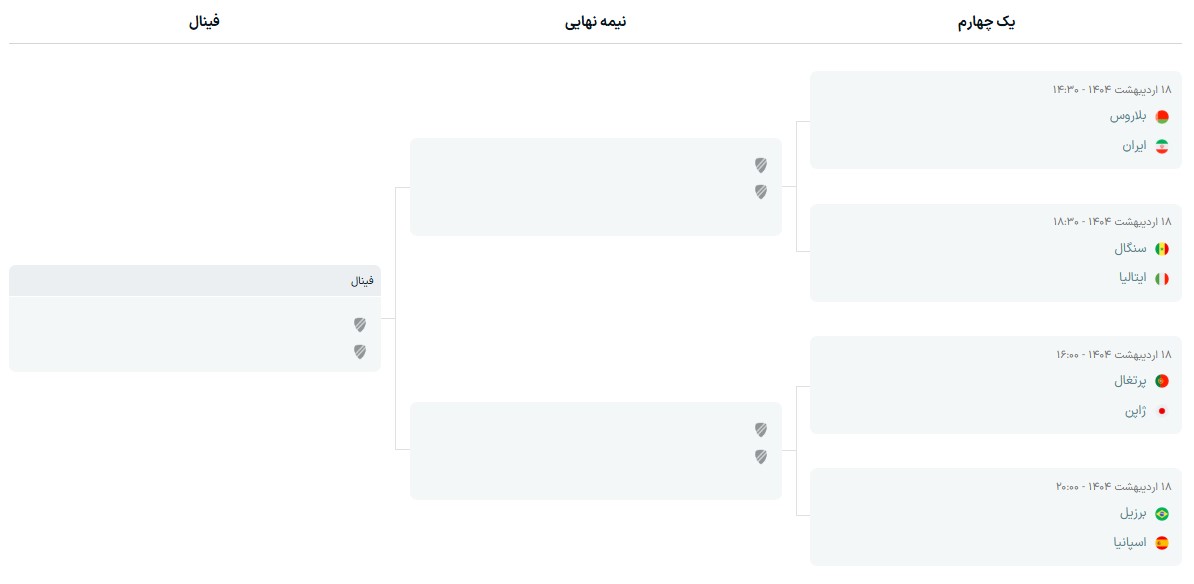Viewport: 1194px width, 584px height.
Task: Open the Portugal vs Japan match card date
Action: 1113,355
